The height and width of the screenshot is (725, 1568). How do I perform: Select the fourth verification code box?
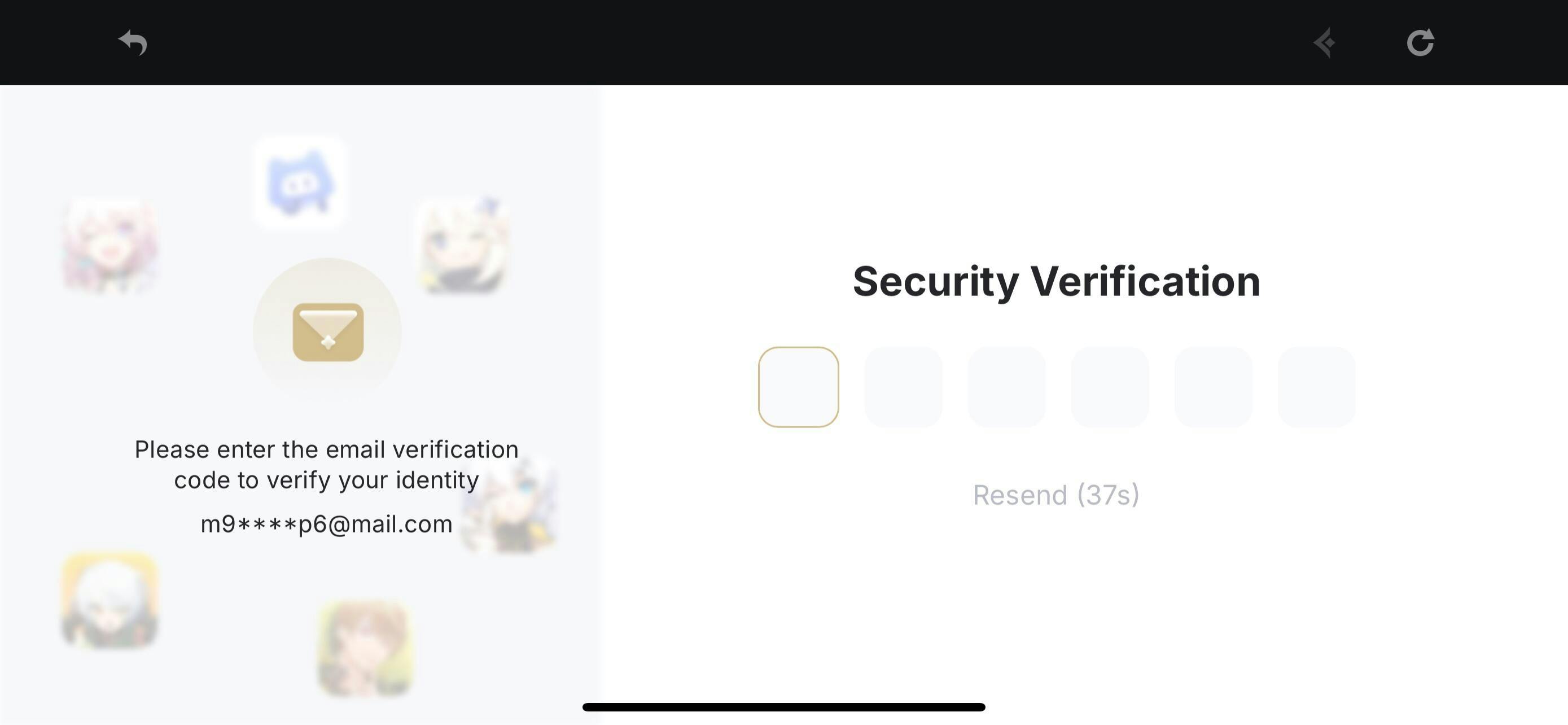coord(1110,387)
